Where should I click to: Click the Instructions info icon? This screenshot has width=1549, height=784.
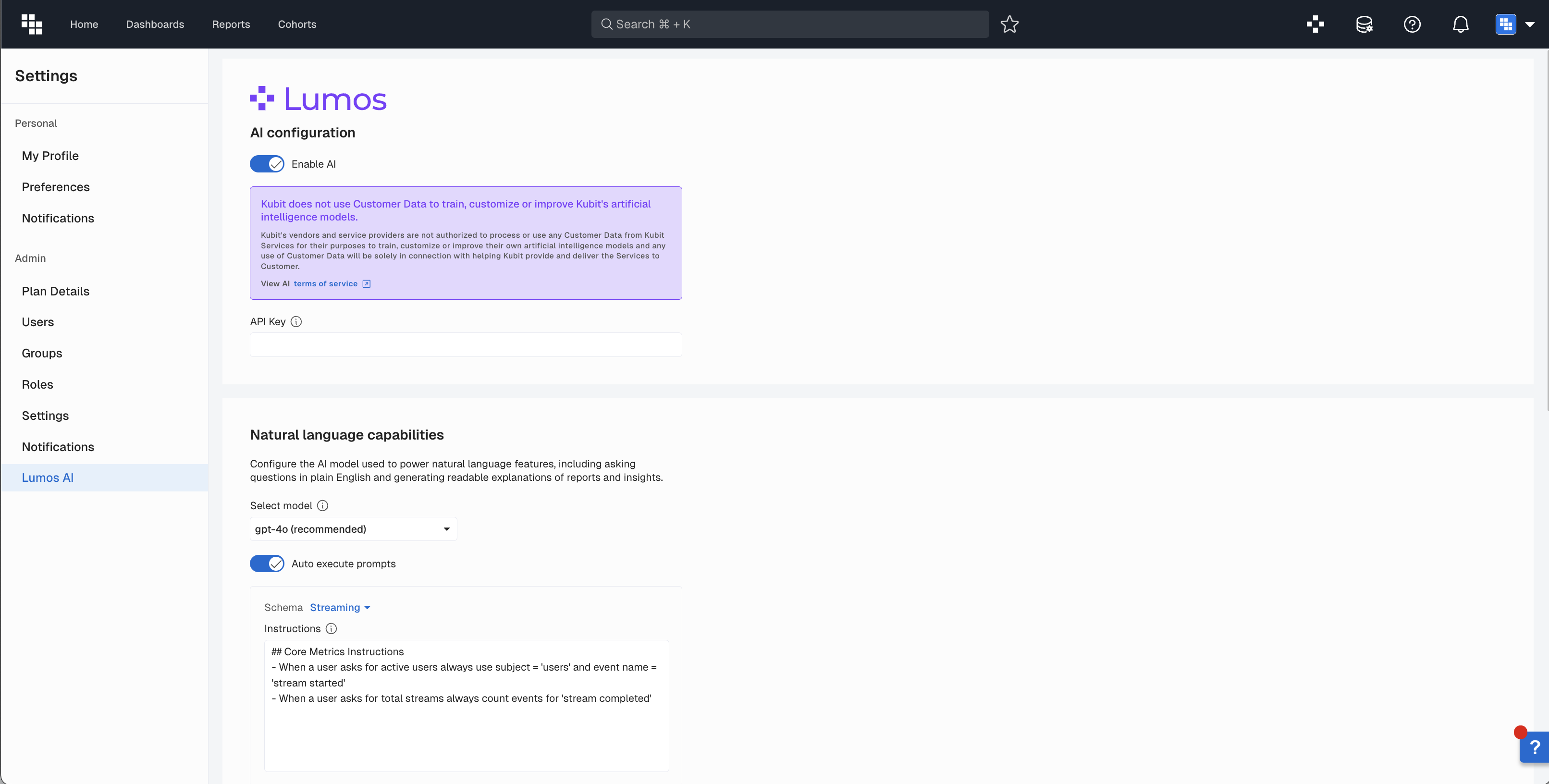(331, 628)
